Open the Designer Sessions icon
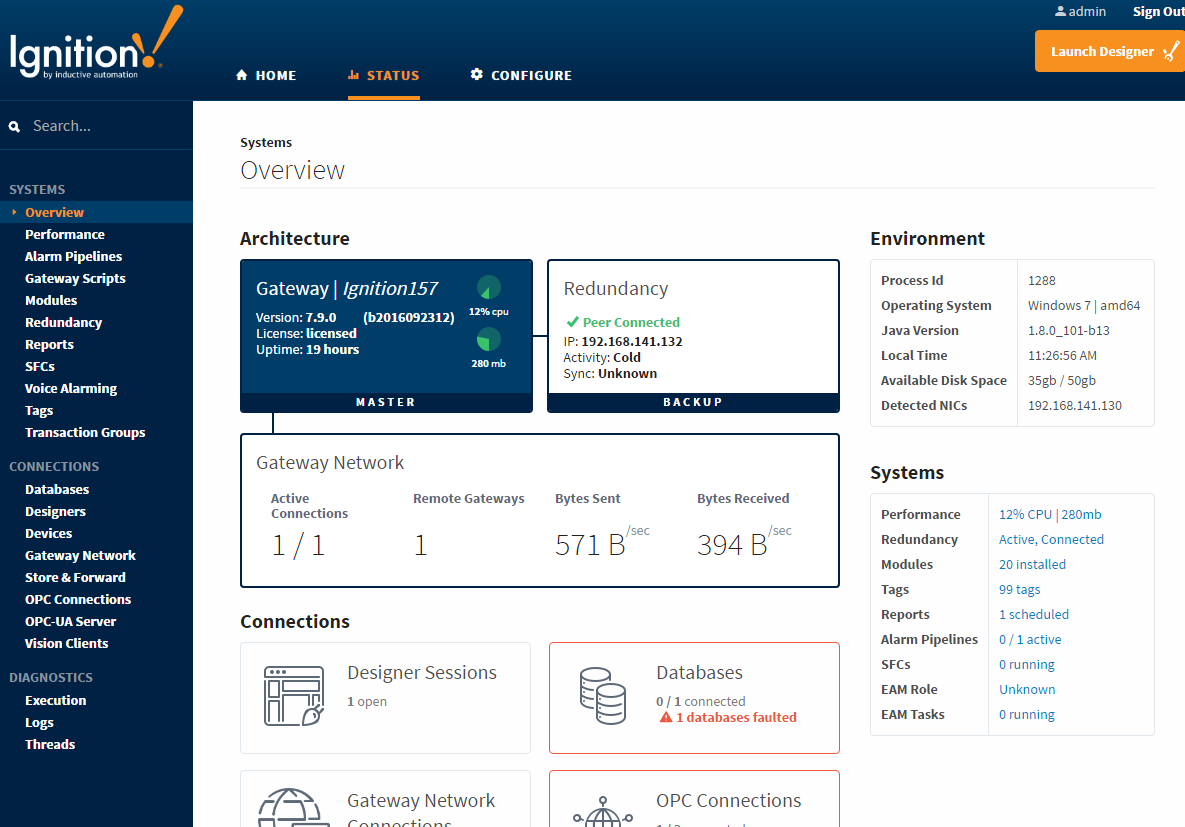The image size is (1185, 827). click(293, 695)
